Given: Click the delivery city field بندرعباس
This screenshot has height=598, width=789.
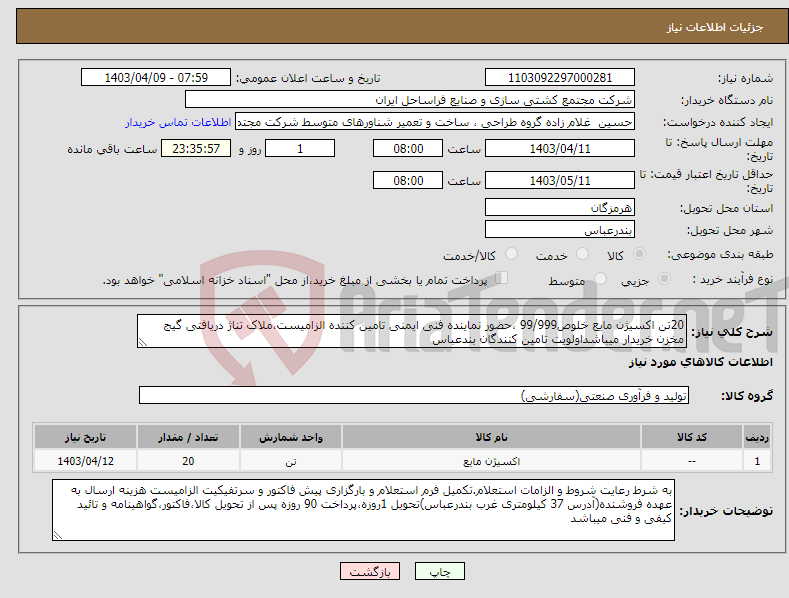Looking at the screenshot, I should point(560,230).
